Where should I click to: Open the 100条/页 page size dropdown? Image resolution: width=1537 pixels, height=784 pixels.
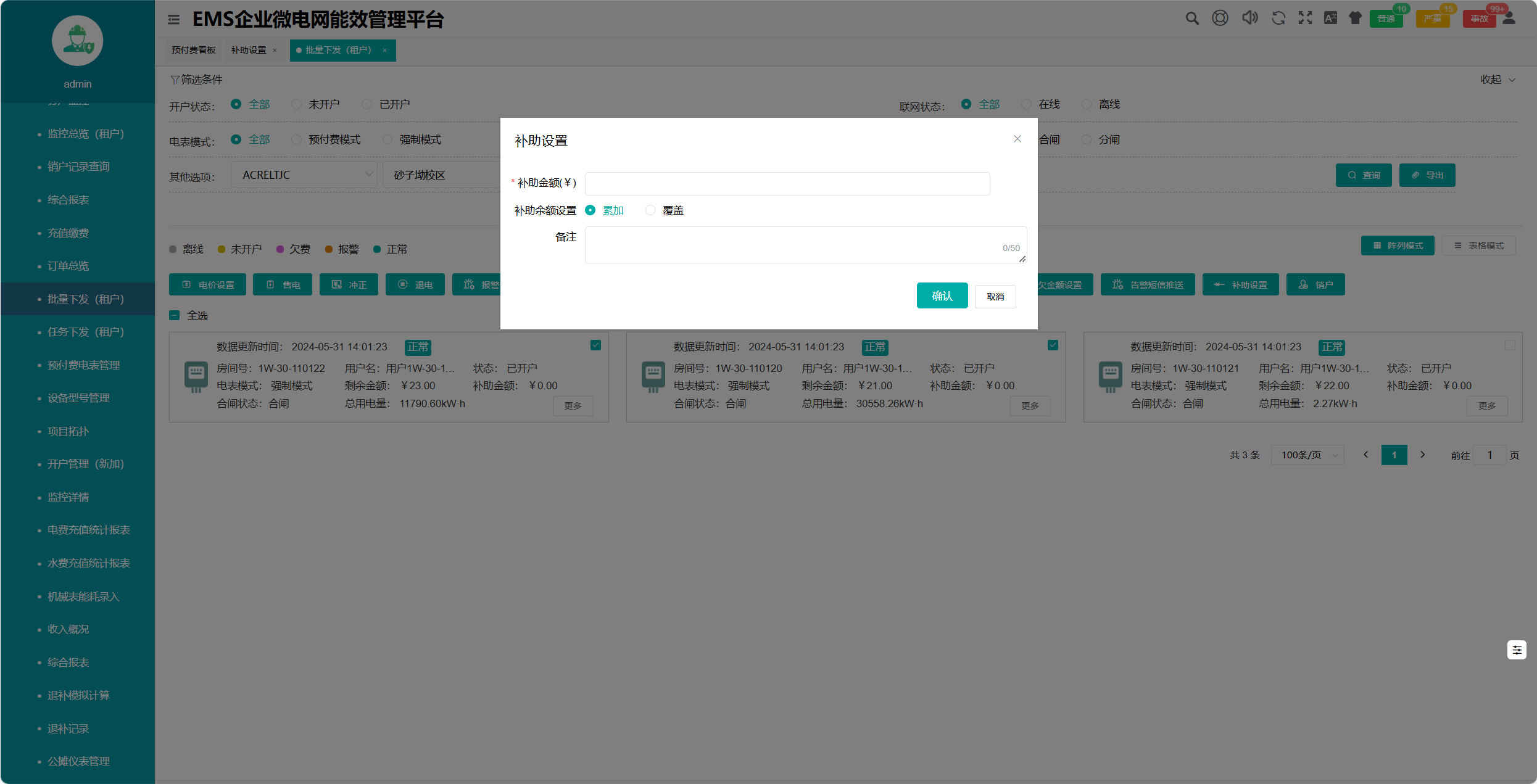tap(1307, 455)
